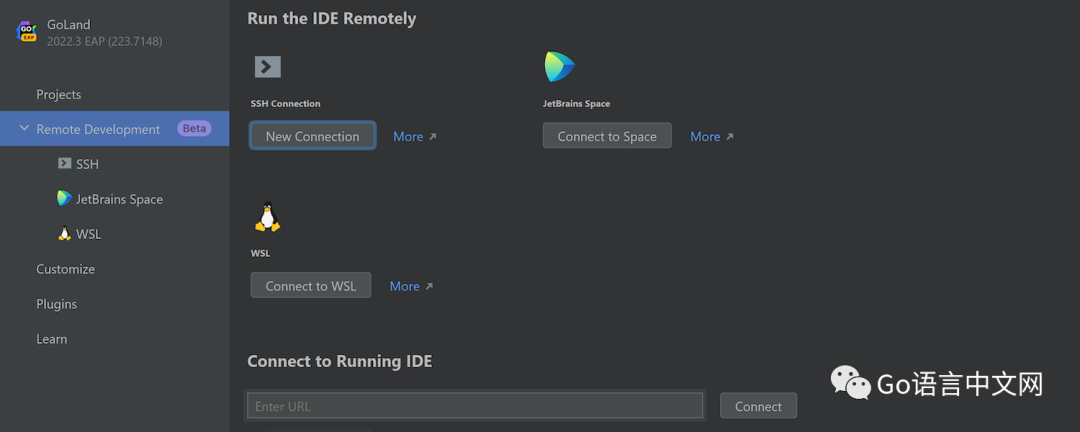Open the Projects section

coord(59,94)
